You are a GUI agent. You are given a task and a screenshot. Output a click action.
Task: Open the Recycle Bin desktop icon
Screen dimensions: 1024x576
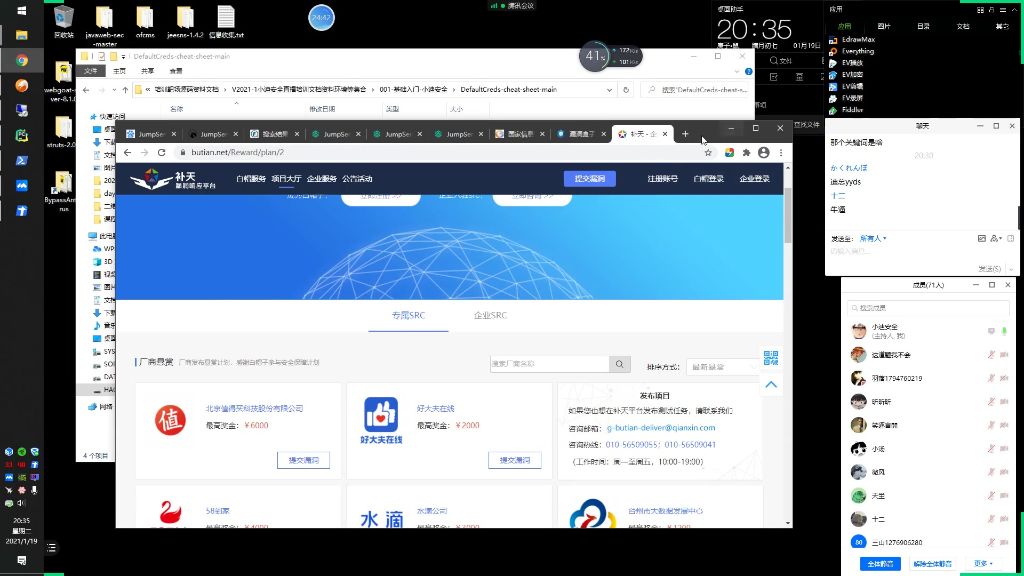(x=63, y=22)
